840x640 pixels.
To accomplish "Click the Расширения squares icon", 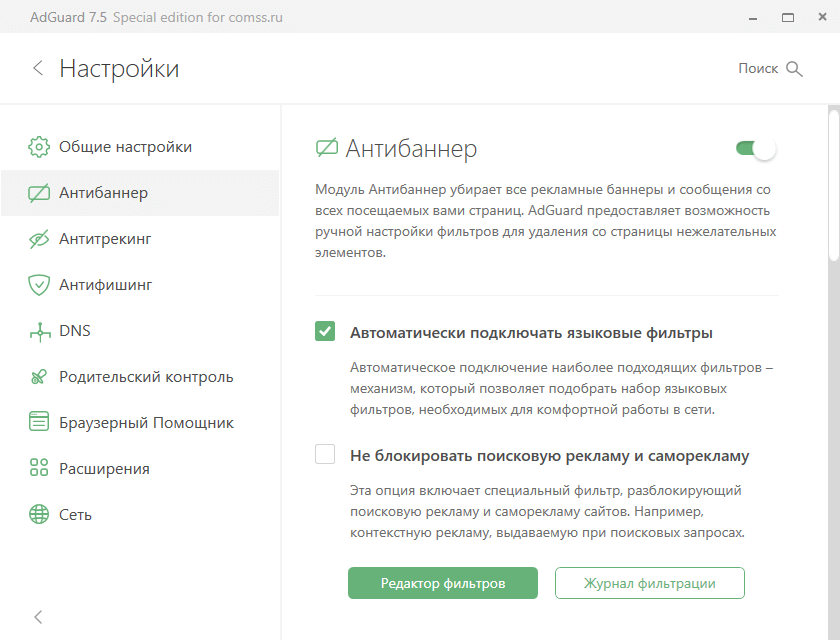I will click(39, 468).
